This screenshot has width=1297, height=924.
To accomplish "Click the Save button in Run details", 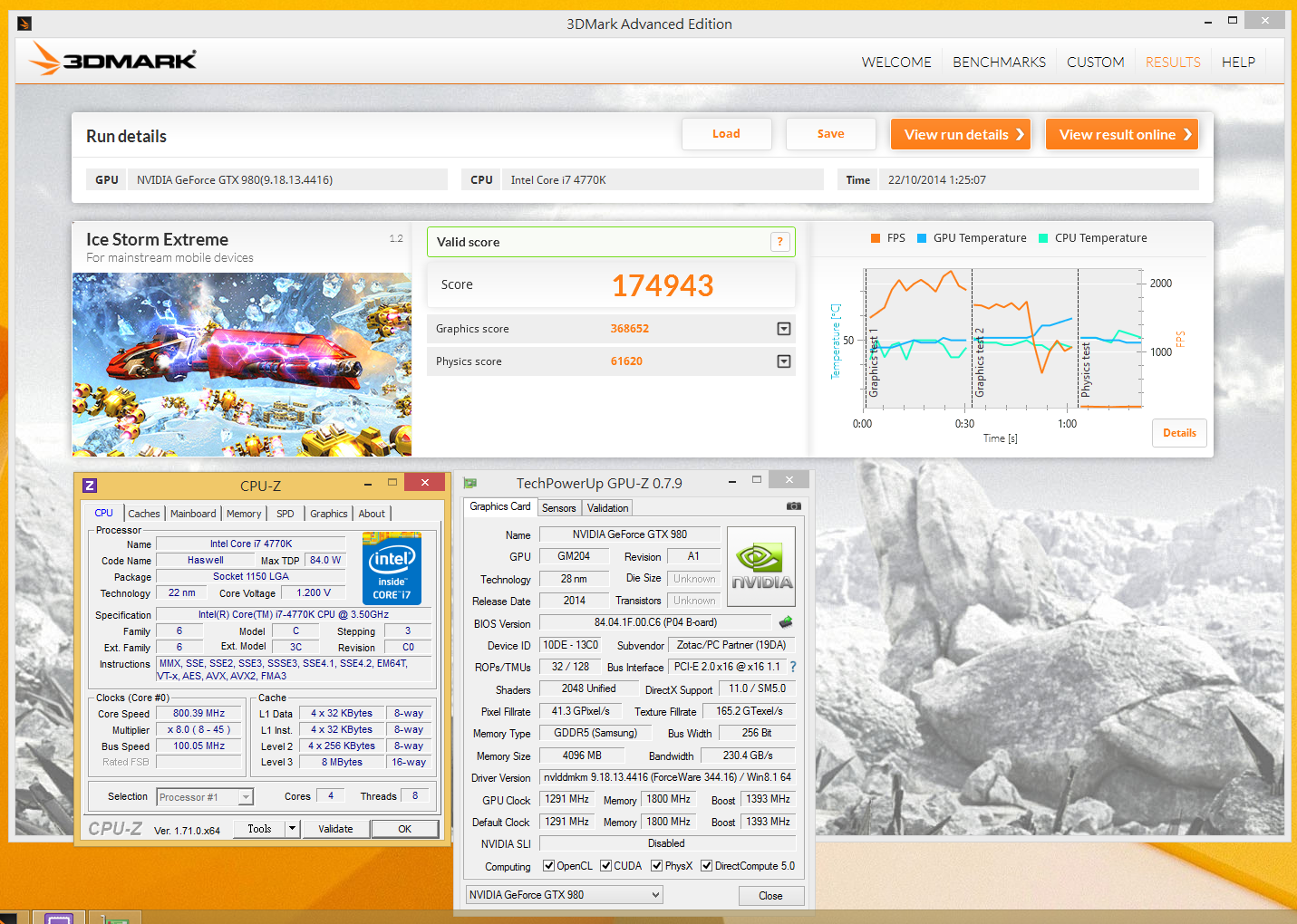I will click(x=830, y=134).
